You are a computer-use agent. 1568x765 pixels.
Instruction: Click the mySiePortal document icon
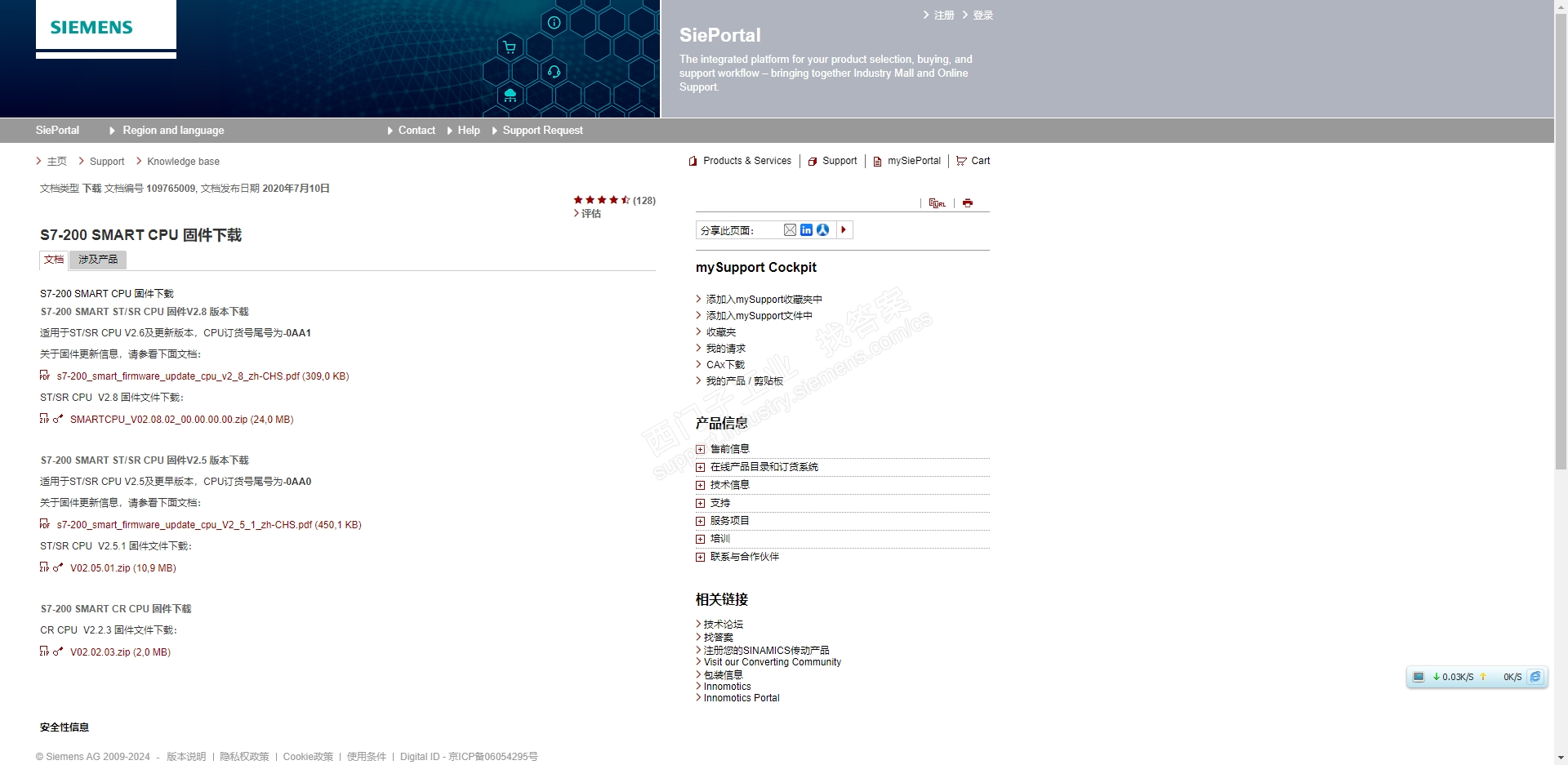pos(878,162)
